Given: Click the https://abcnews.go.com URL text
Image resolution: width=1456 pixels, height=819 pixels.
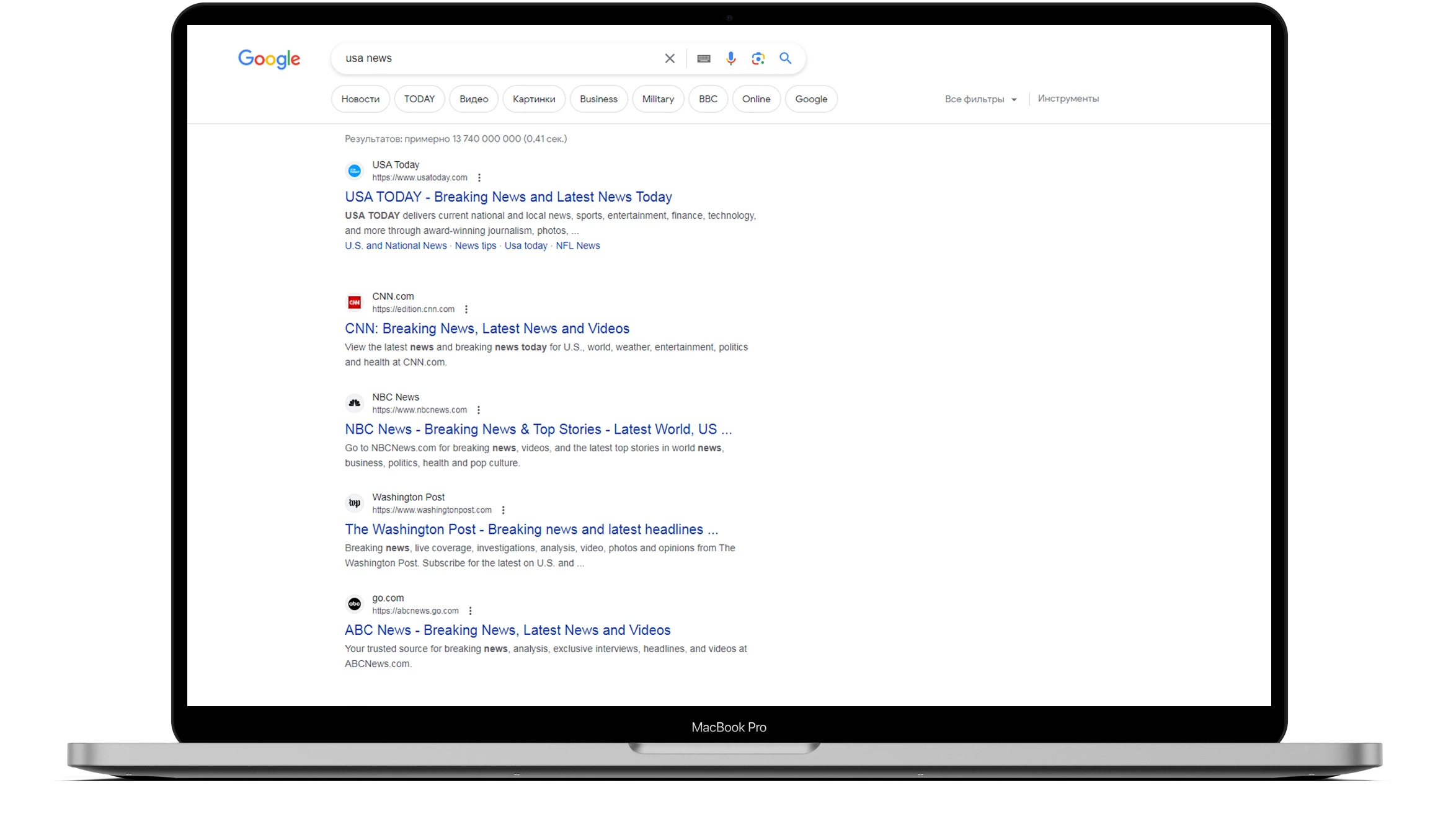Looking at the screenshot, I should click(x=415, y=611).
